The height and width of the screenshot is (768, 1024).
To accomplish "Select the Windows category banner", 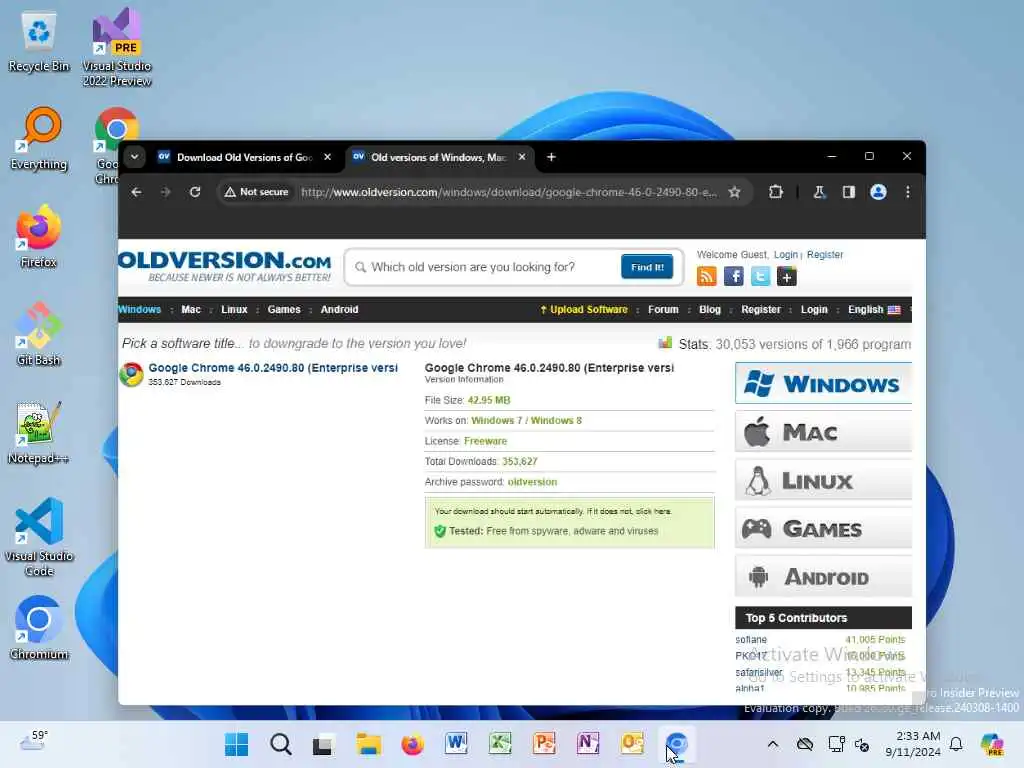I will click(x=823, y=383).
